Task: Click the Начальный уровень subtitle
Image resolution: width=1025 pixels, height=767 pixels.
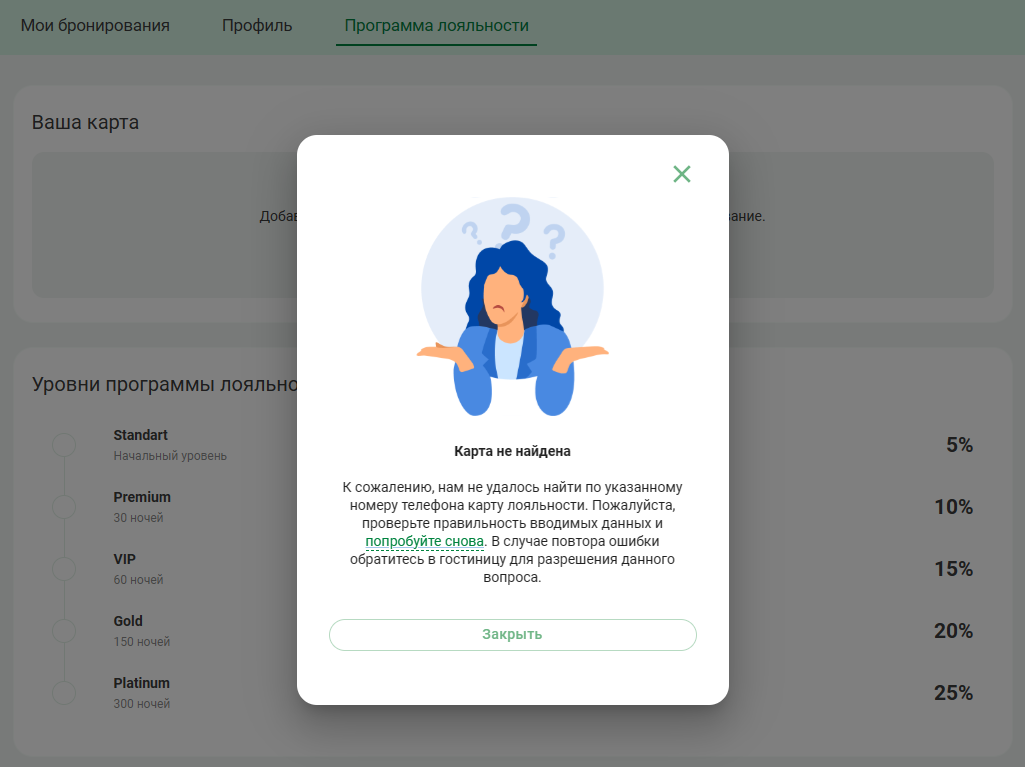Action: tap(170, 456)
